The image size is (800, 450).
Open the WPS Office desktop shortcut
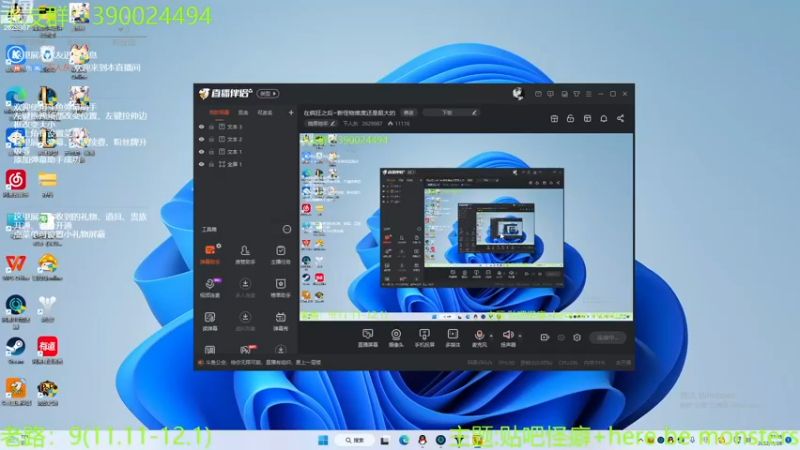16,267
